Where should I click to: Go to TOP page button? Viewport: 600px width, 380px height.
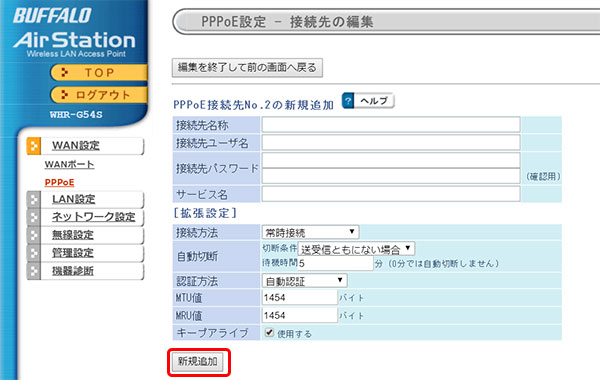click(x=99, y=72)
